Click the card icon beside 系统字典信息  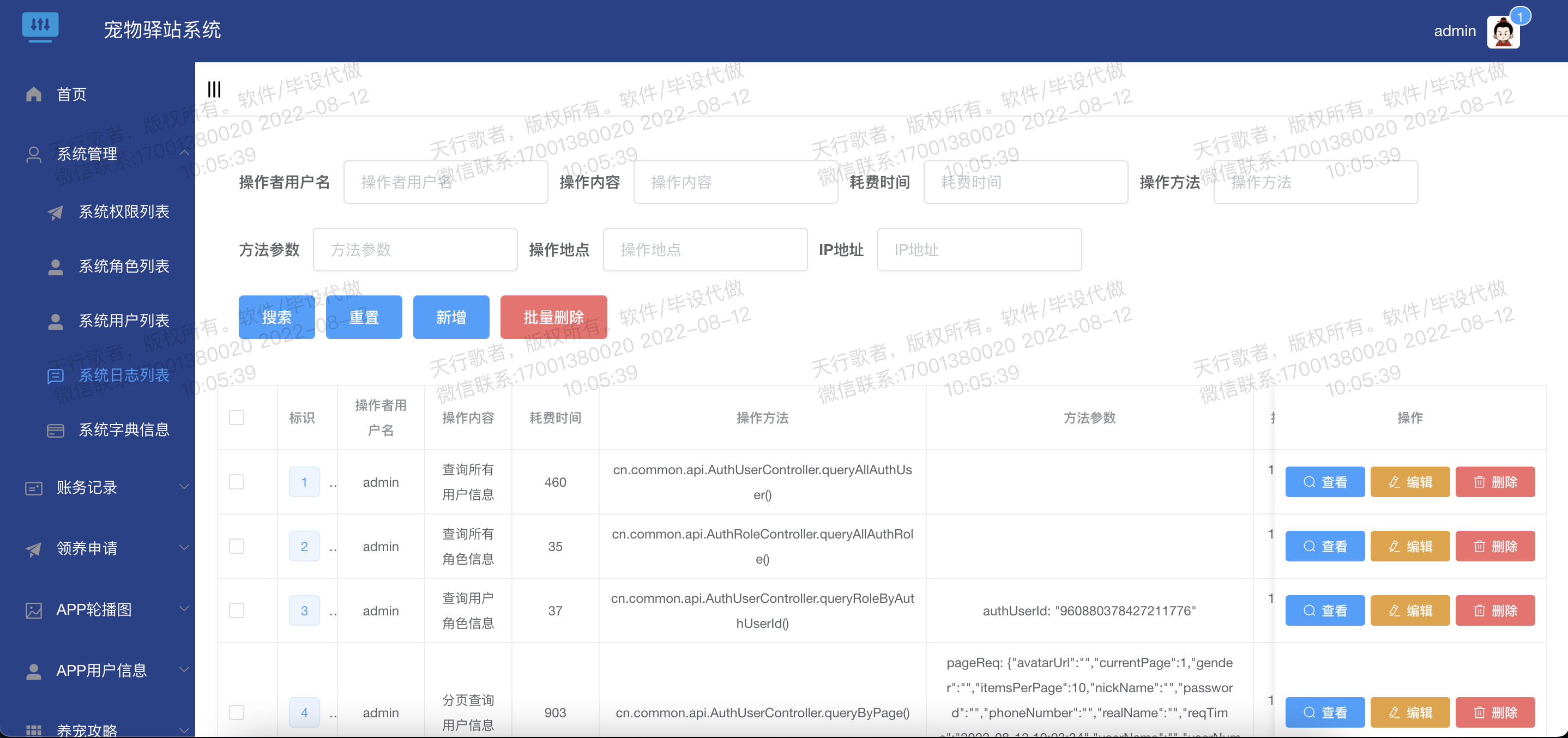[56, 431]
